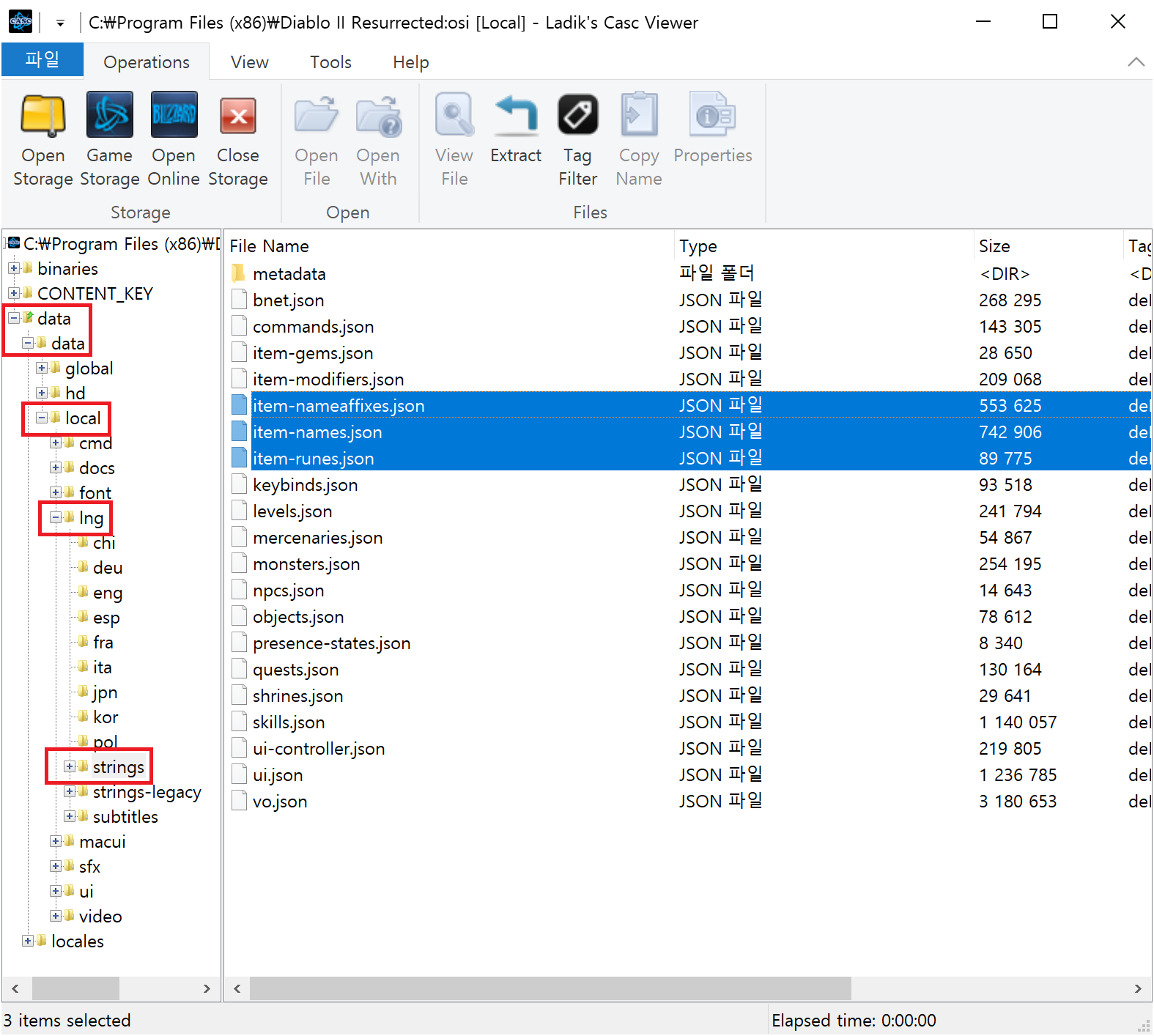Click the vo.json file icon
Screen dimensions: 1154x1036
click(x=239, y=801)
